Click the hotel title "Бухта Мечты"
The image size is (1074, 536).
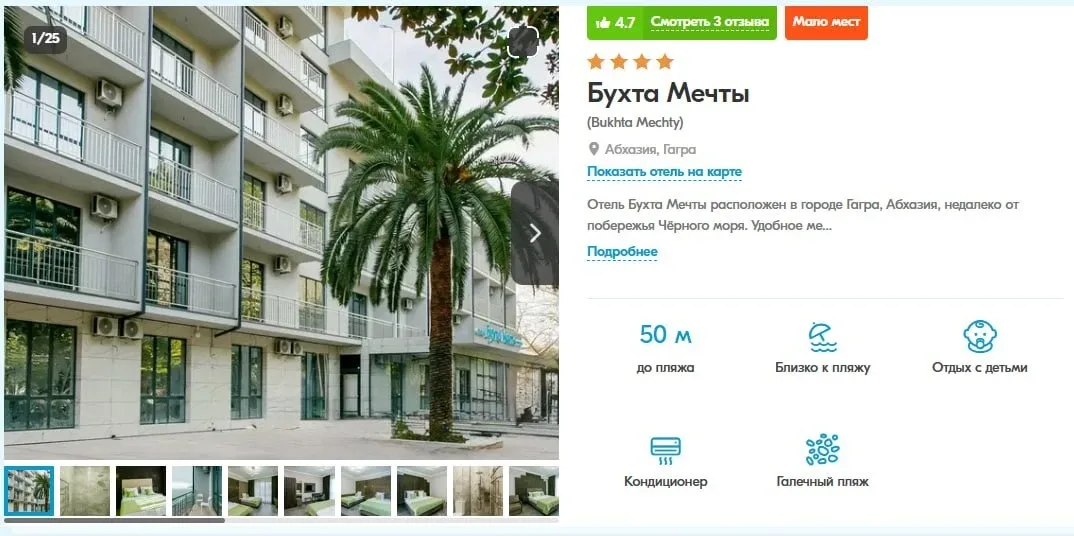[x=668, y=93]
